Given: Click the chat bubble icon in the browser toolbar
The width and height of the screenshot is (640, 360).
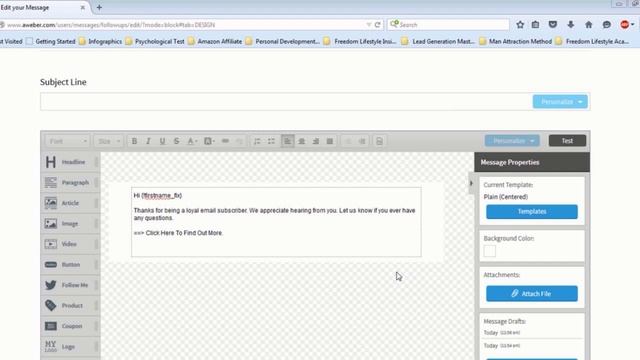Looking at the screenshot, I should [607, 25].
